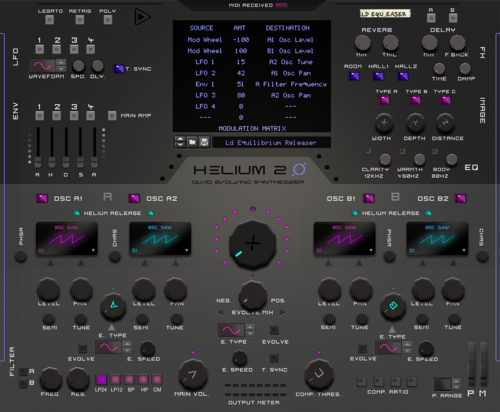This screenshot has width=500, height=412.
Task: Click the image Width knob
Action: tap(384, 123)
